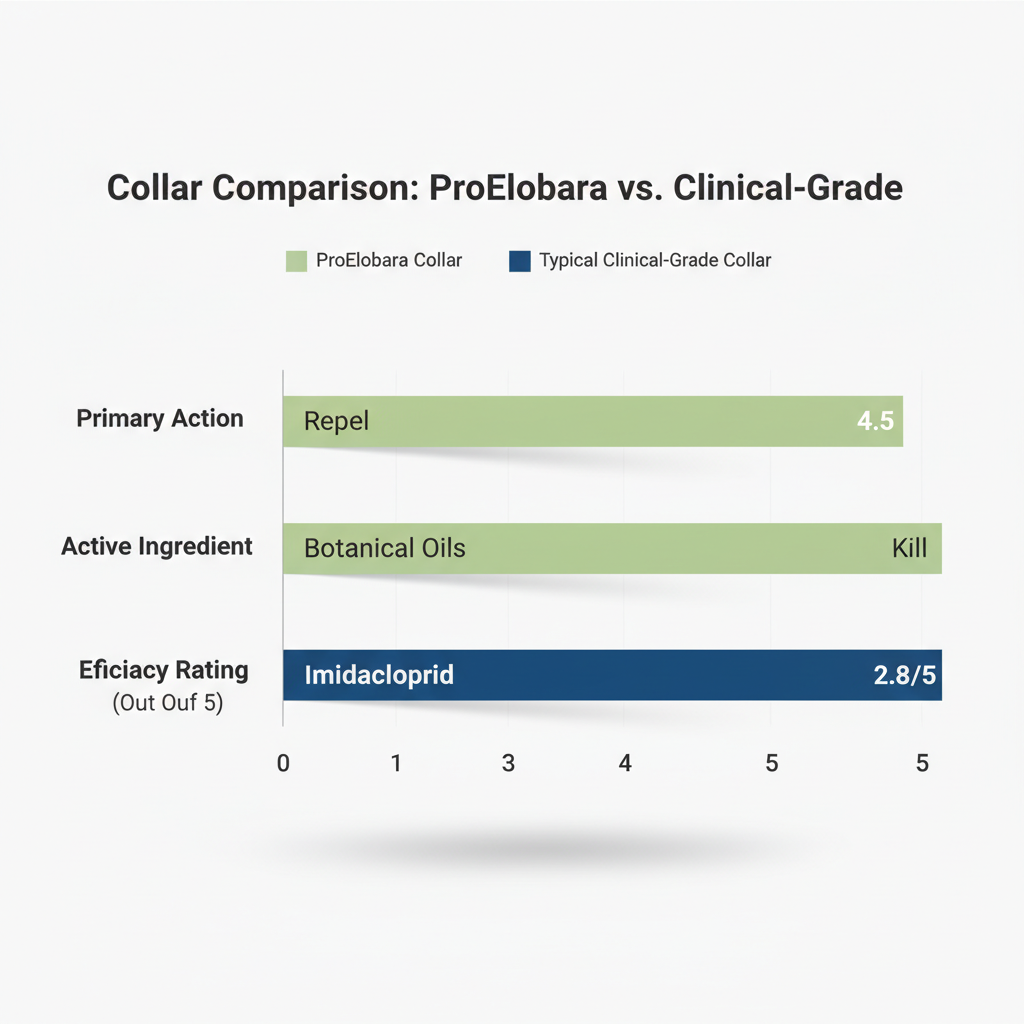Click the 2.8/5 value on the blue bar
This screenshot has height=1024, width=1024.
click(904, 675)
